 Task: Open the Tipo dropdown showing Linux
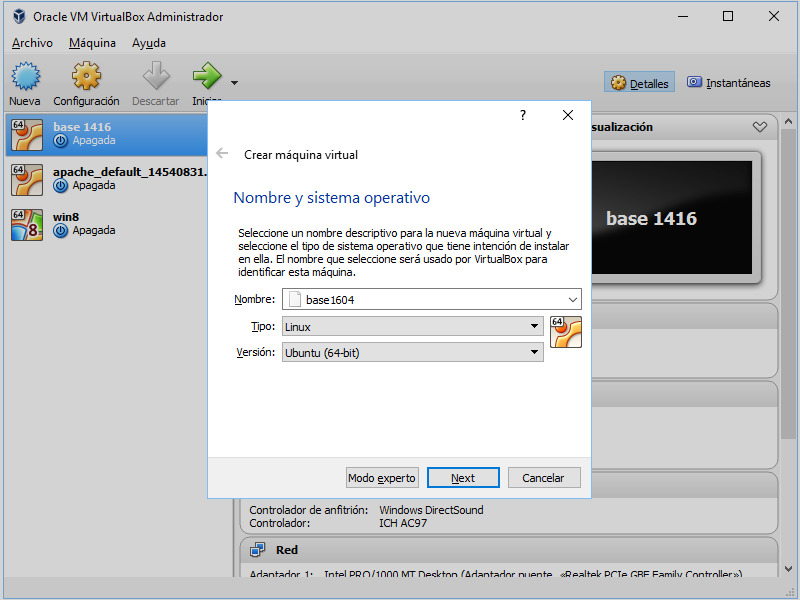click(413, 326)
